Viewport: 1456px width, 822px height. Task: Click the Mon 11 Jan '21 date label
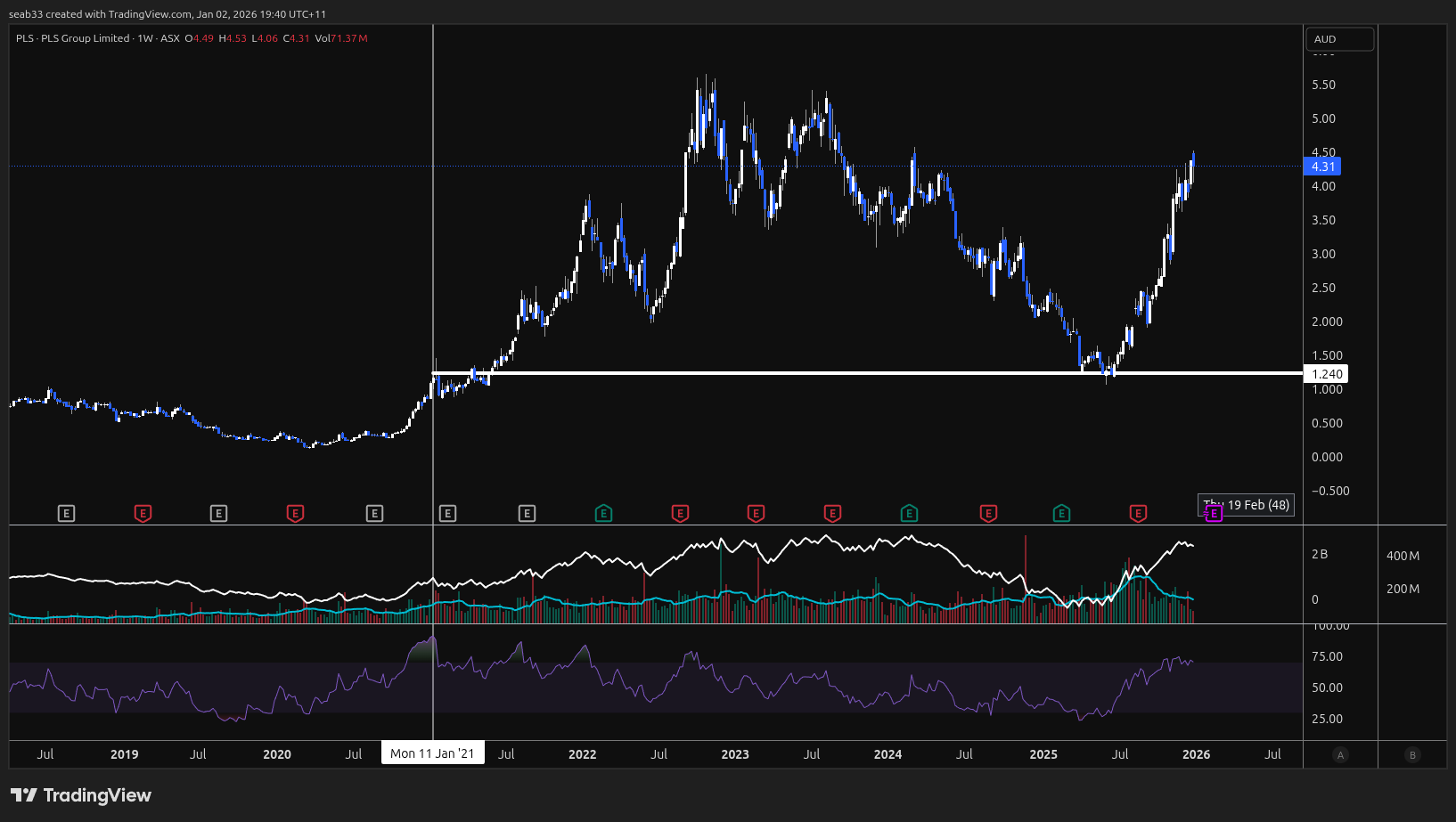click(432, 753)
